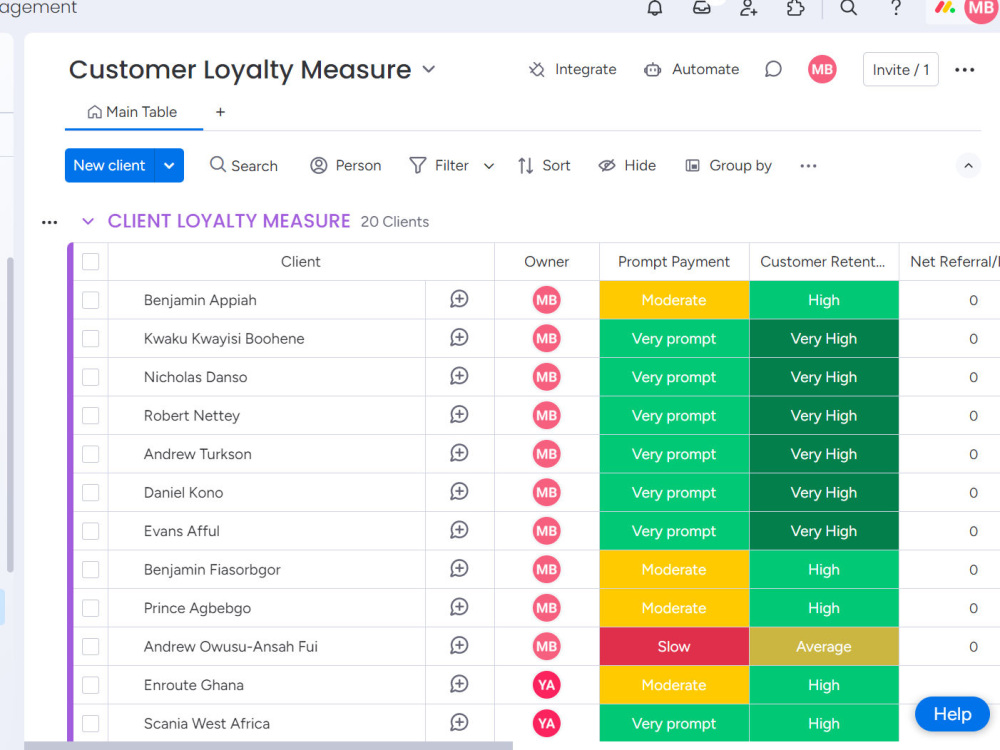Screen dimensions: 1000x750
Task: Add update for Robert Nettey
Action: coord(459,415)
